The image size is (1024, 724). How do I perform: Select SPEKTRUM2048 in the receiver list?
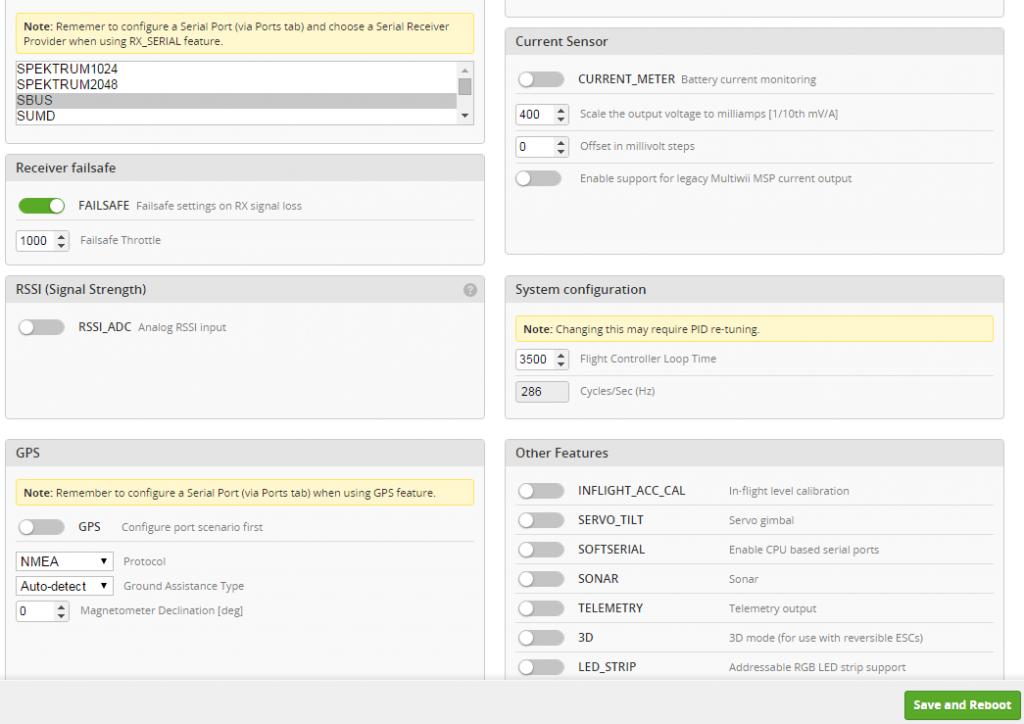coord(67,85)
